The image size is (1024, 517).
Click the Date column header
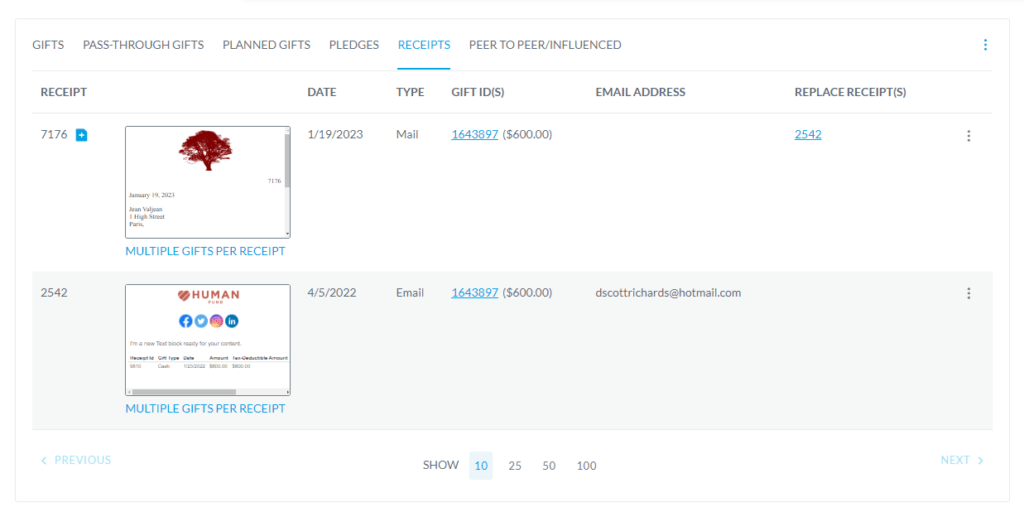pyautogui.click(x=322, y=92)
